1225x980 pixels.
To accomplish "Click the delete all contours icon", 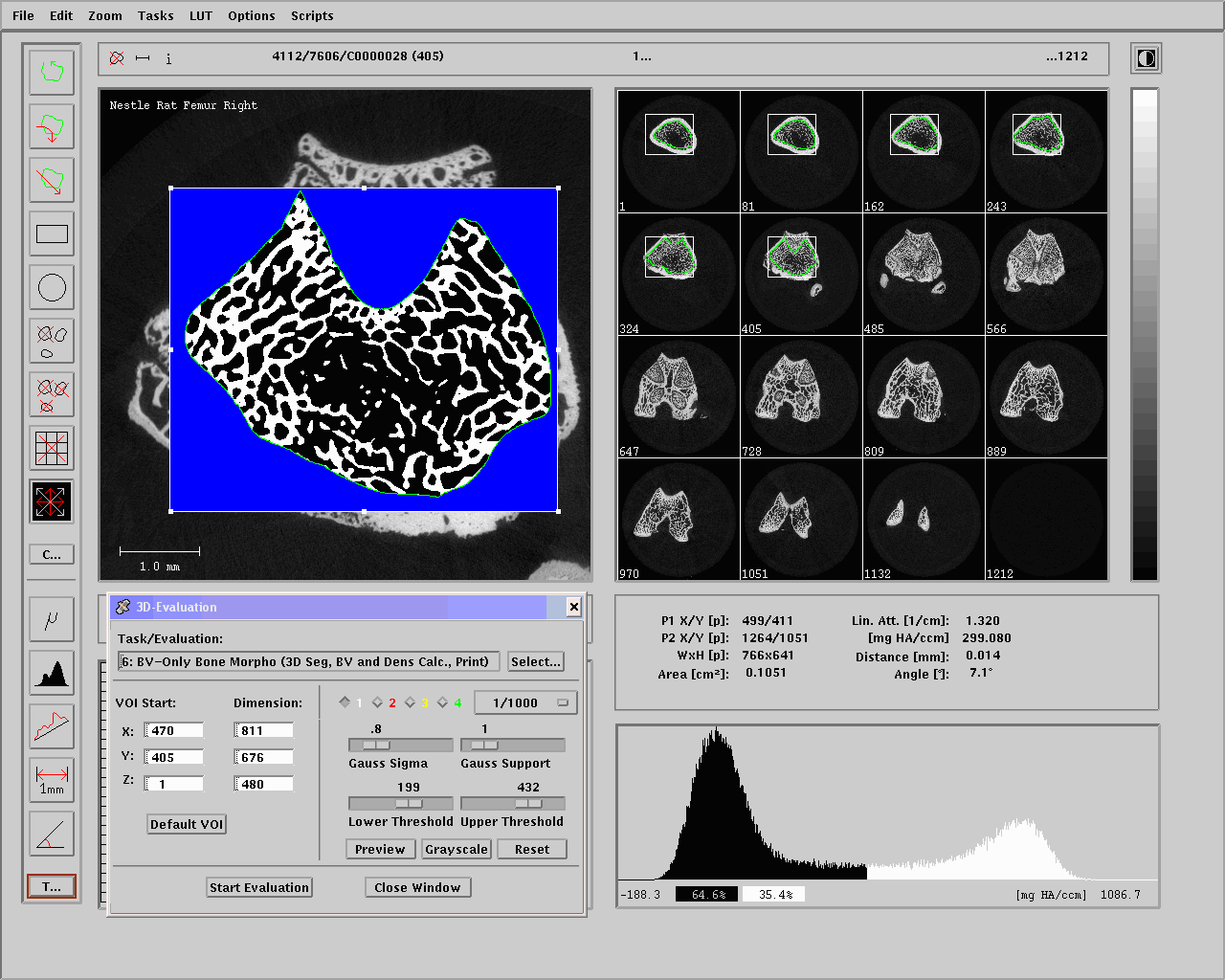I will [x=52, y=394].
